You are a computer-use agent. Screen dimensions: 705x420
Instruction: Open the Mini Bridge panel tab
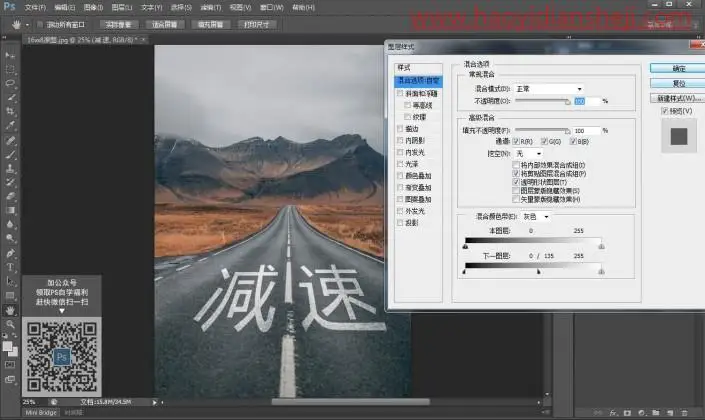click(41, 412)
